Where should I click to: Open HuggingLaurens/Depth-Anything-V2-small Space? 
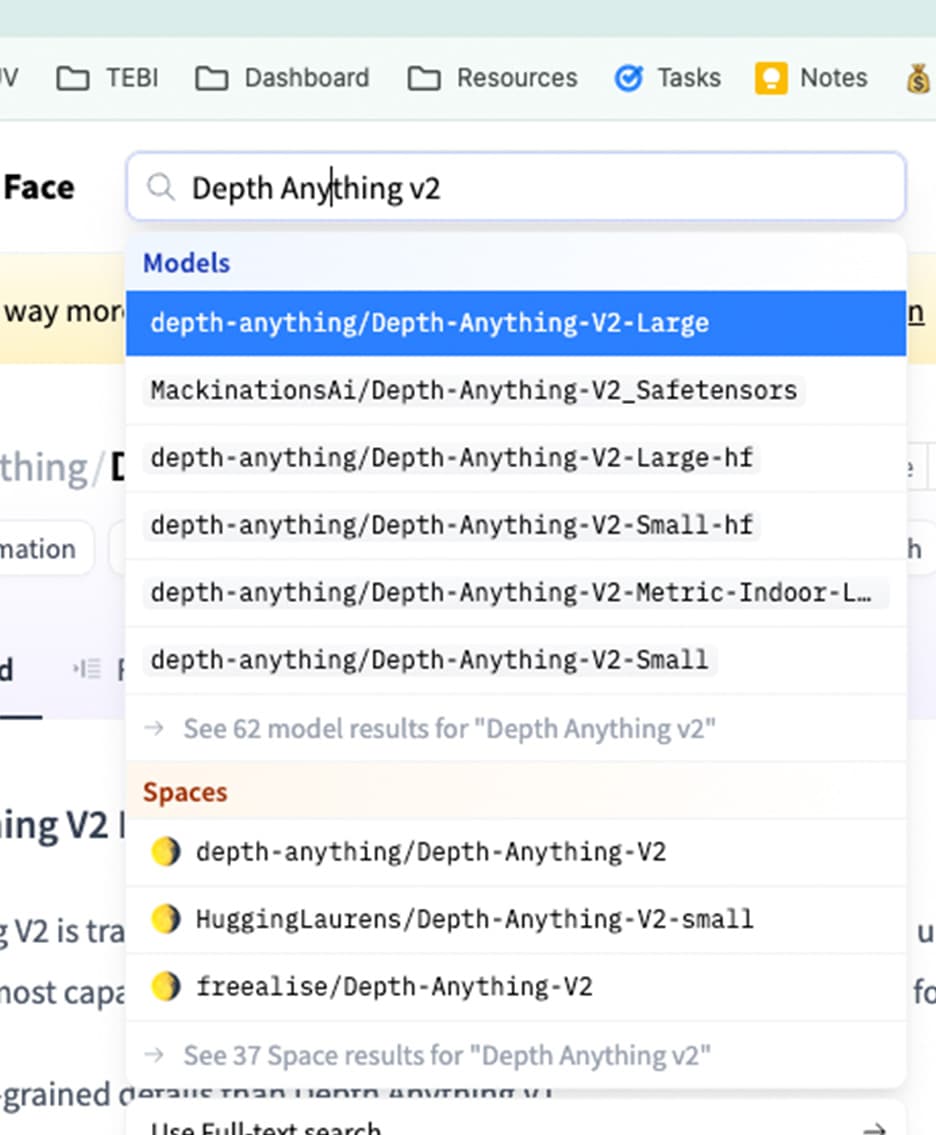coord(474,919)
